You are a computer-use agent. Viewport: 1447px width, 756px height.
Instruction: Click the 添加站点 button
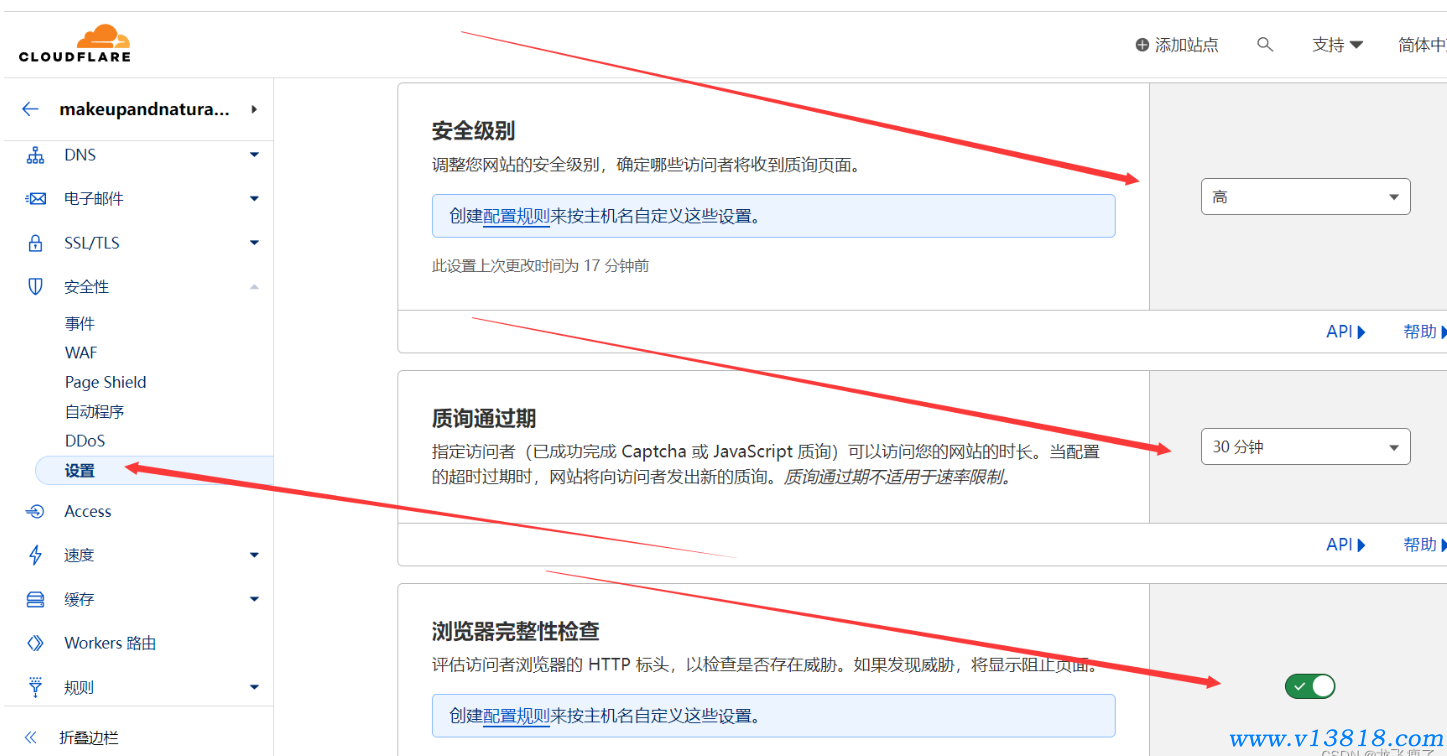tap(1177, 45)
